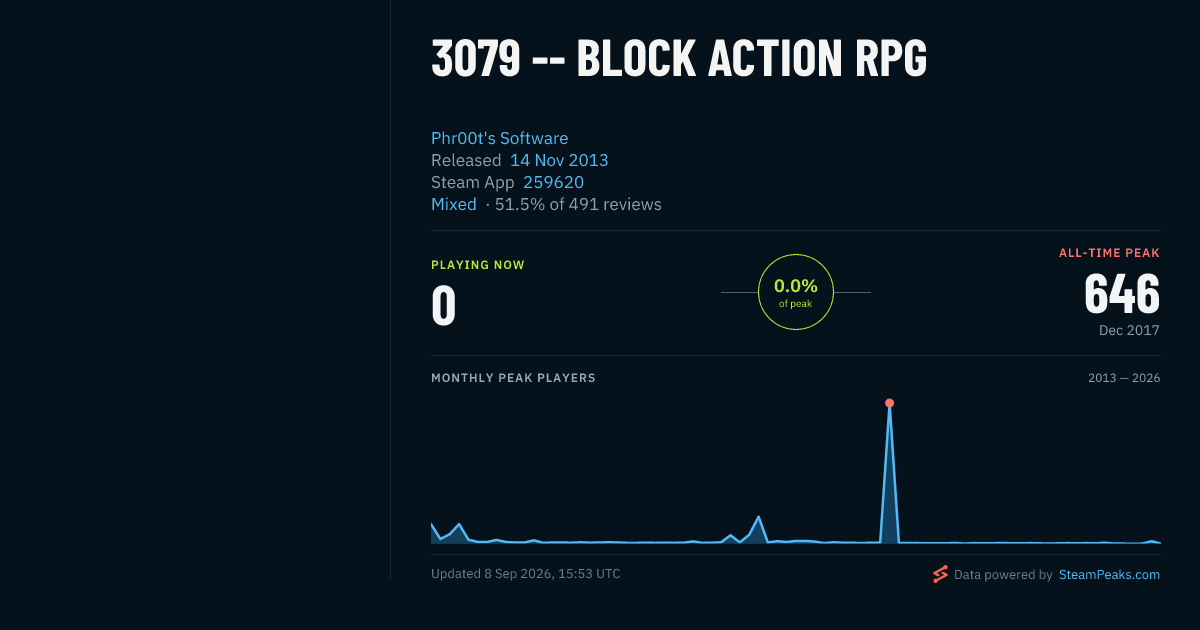Click the Mixed review rating link
The width and height of the screenshot is (1200, 630).
(454, 204)
